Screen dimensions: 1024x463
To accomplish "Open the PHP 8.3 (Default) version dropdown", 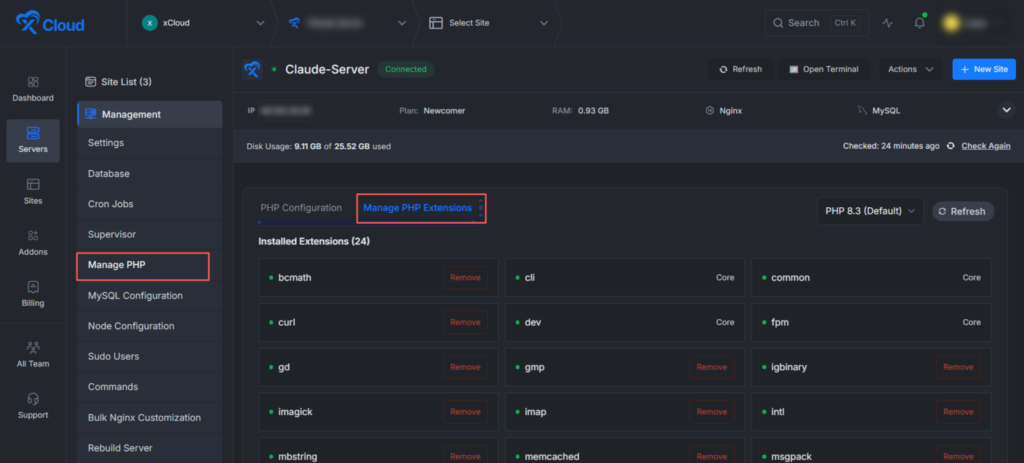I will tap(870, 211).
